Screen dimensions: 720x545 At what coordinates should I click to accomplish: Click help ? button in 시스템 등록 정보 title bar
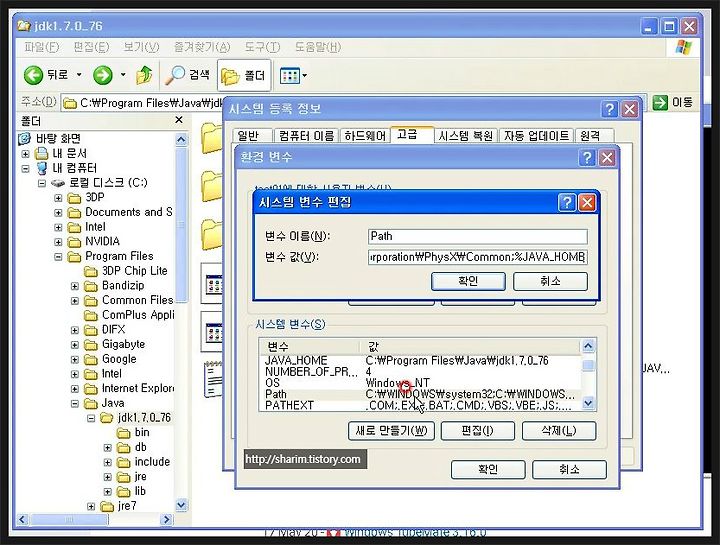[x=609, y=109]
